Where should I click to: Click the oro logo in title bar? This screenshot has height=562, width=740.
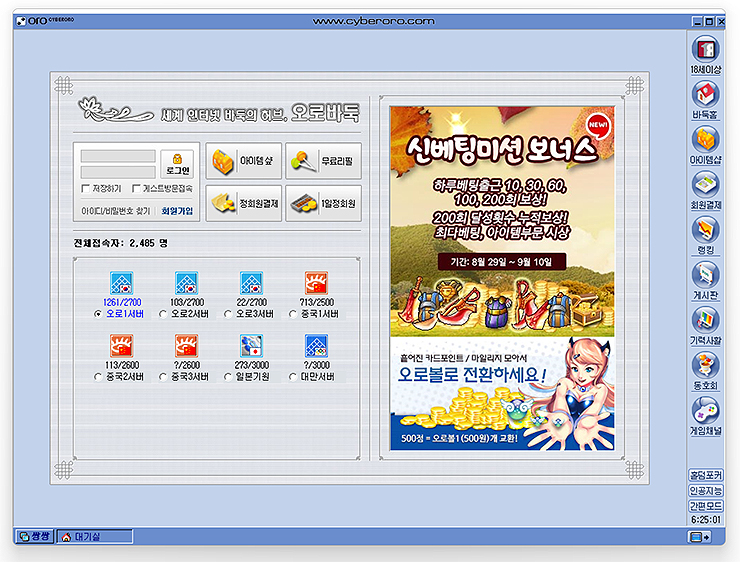[45, 21]
